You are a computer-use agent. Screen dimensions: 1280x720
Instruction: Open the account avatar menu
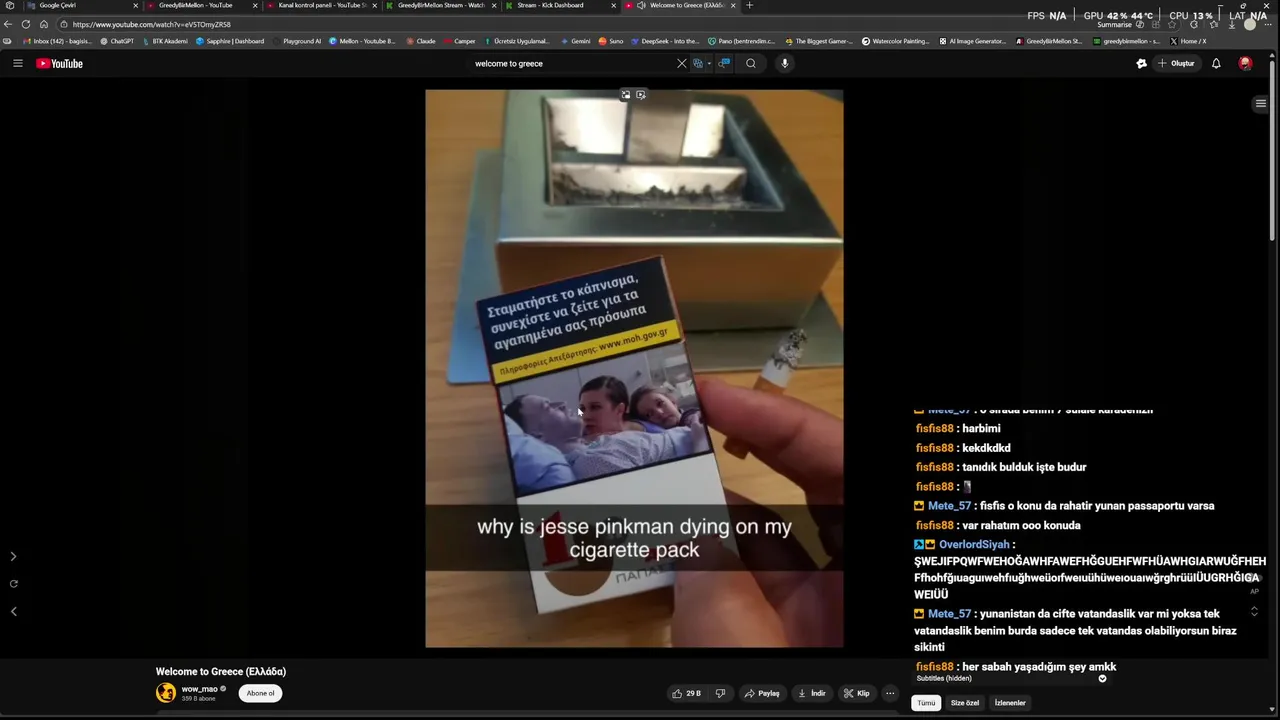(1245, 63)
